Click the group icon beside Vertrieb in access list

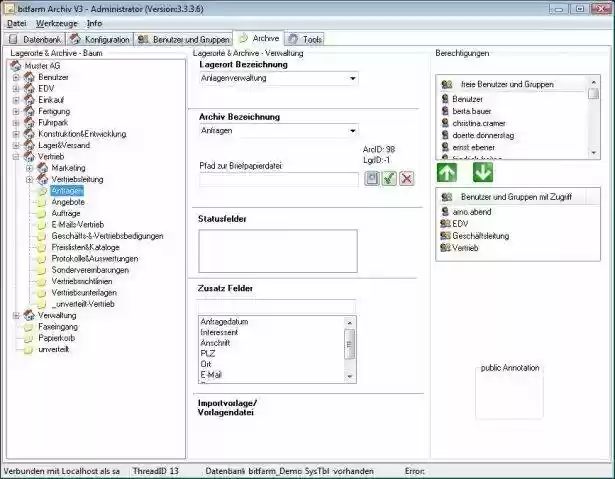coord(445,248)
